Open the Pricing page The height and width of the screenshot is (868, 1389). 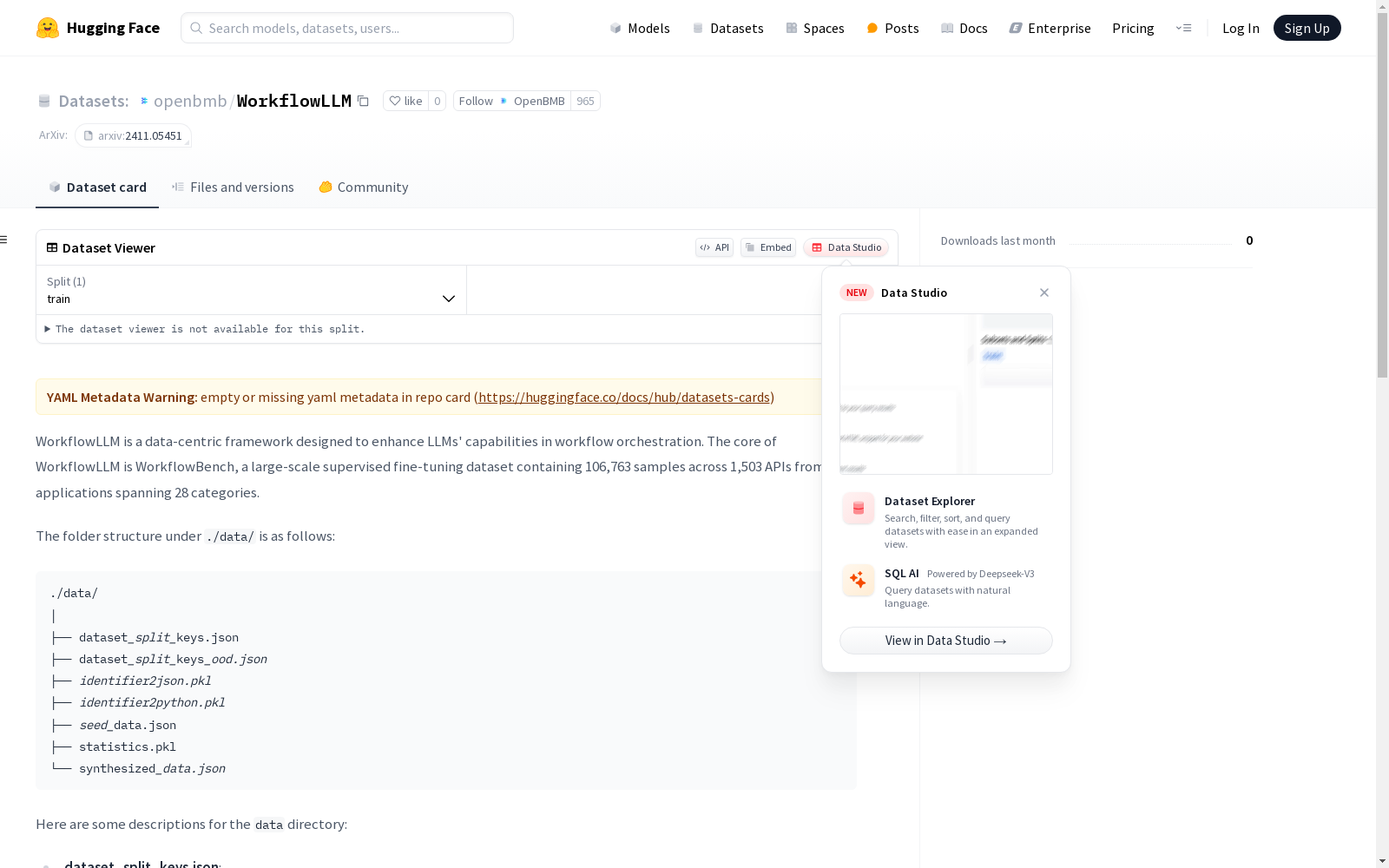pos(1133,28)
